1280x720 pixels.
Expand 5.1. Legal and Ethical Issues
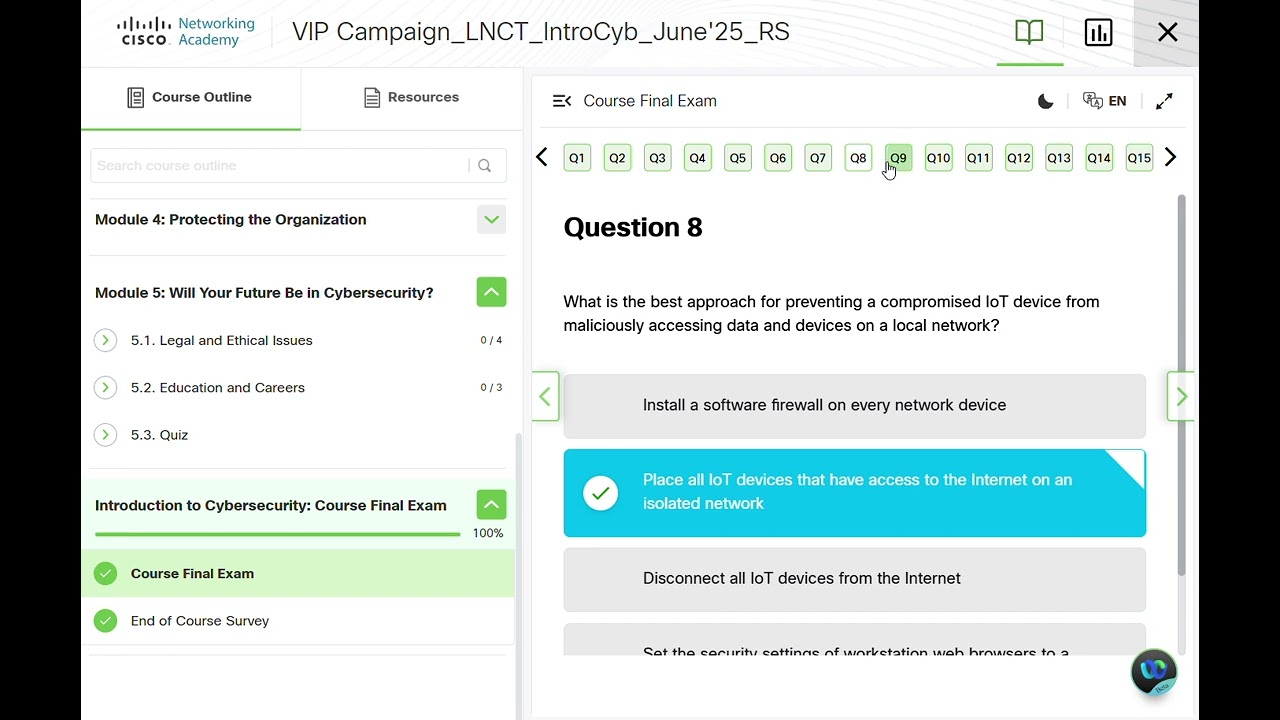click(x=105, y=341)
